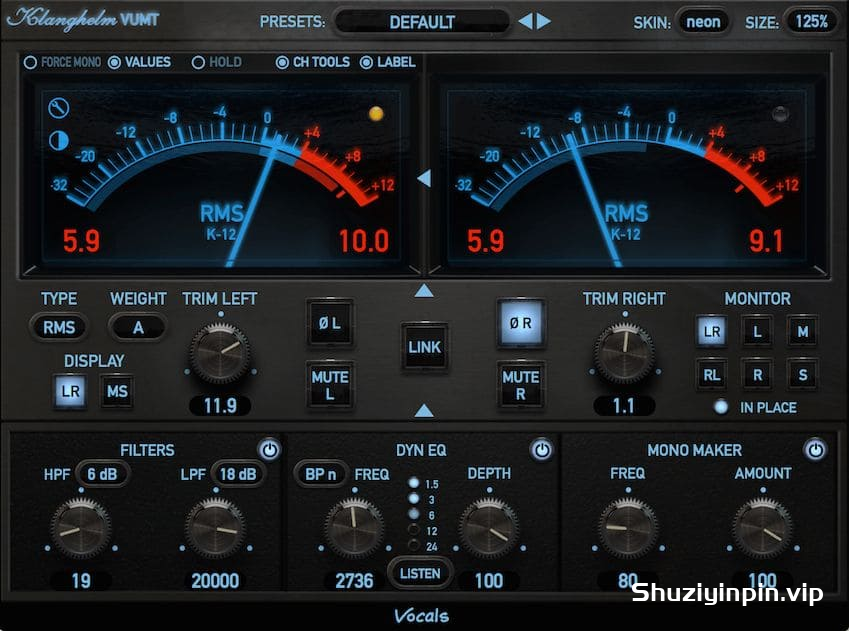Click the TRIM RIGHT knob
The image size is (849, 631).
coord(624,354)
